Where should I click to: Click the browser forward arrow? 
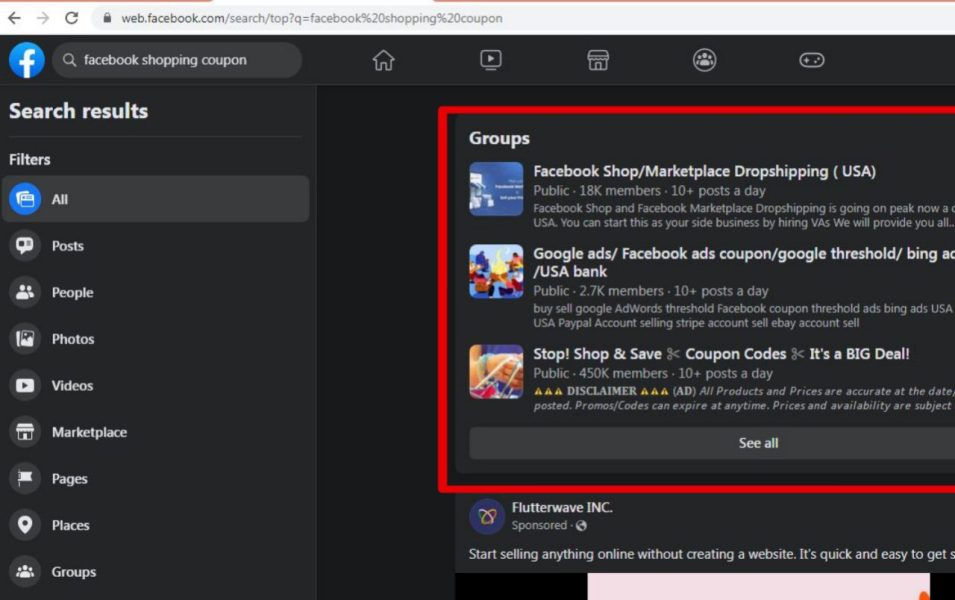pos(43,18)
